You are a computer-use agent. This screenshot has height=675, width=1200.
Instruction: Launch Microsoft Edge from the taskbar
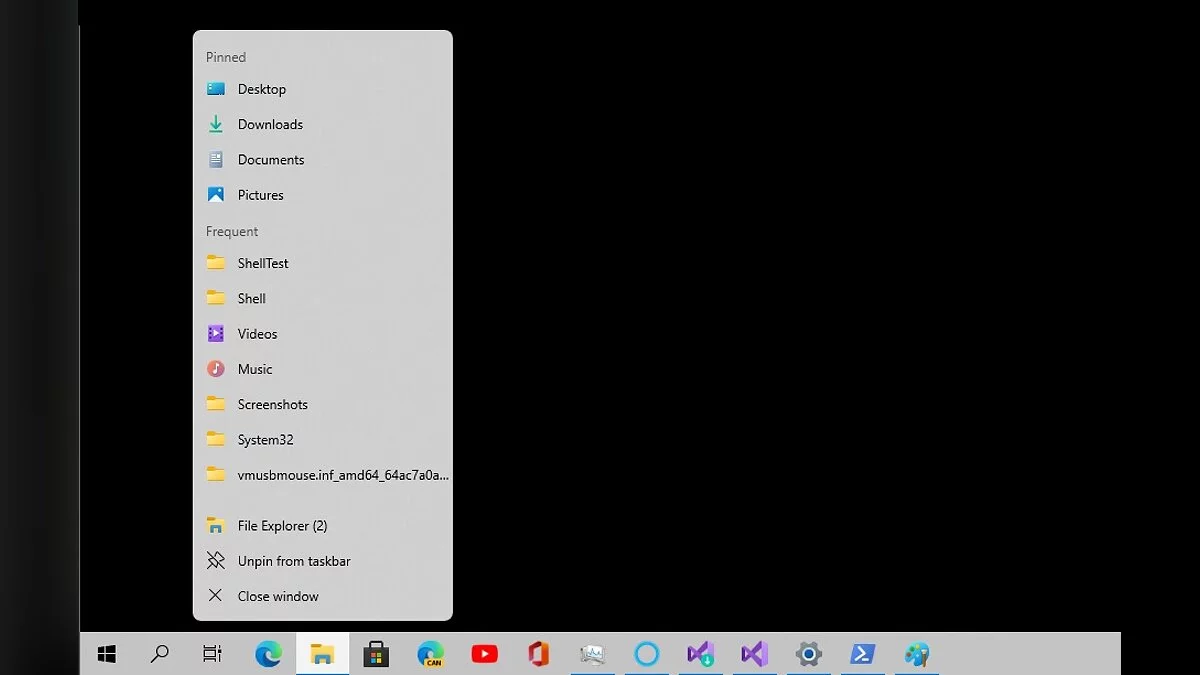pyautogui.click(x=268, y=654)
